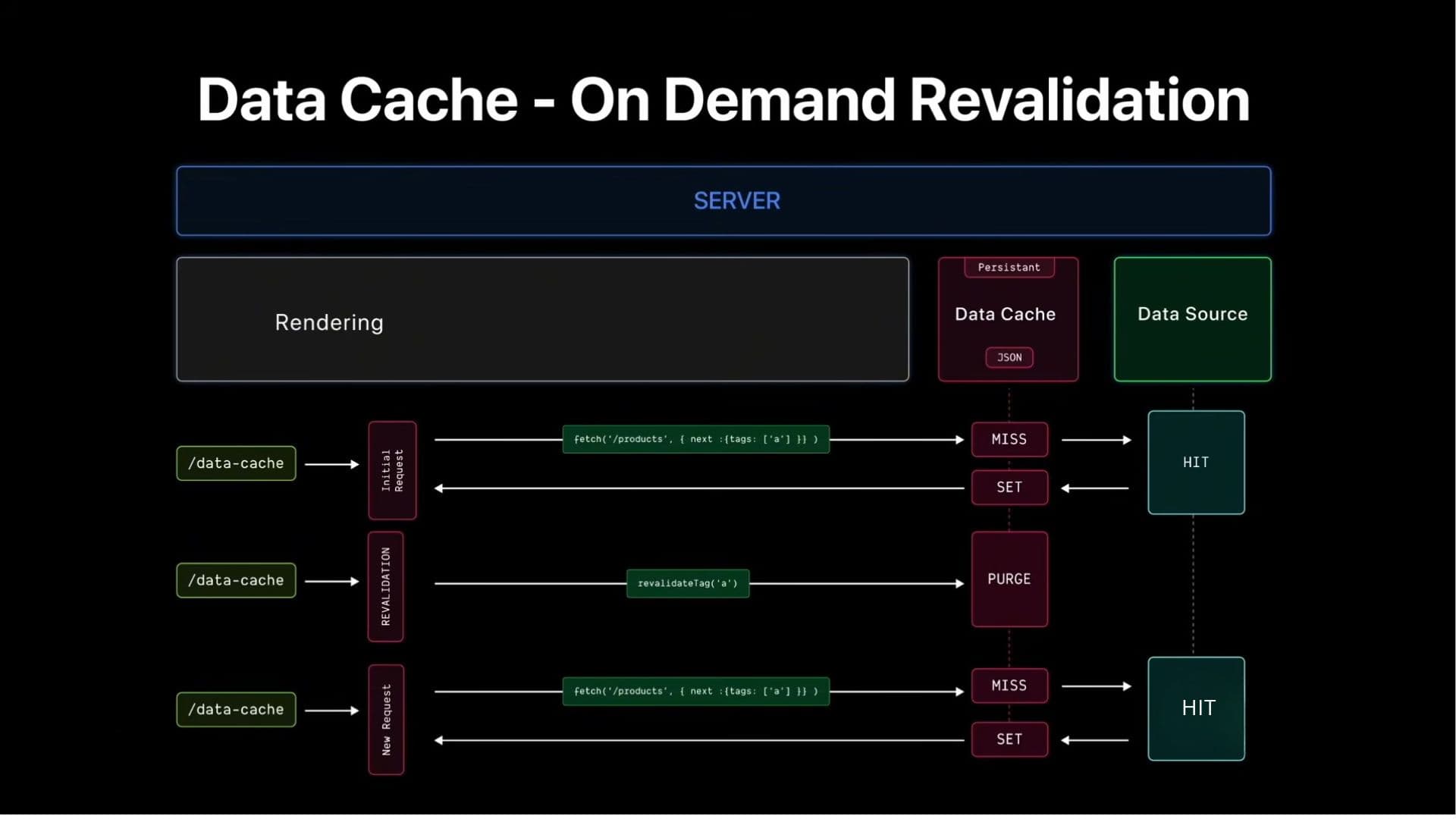Image resolution: width=1456 pixels, height=819 pixels.
Task: Select the JSON badge under Data Cache
Action: (x=1009, y=357)
